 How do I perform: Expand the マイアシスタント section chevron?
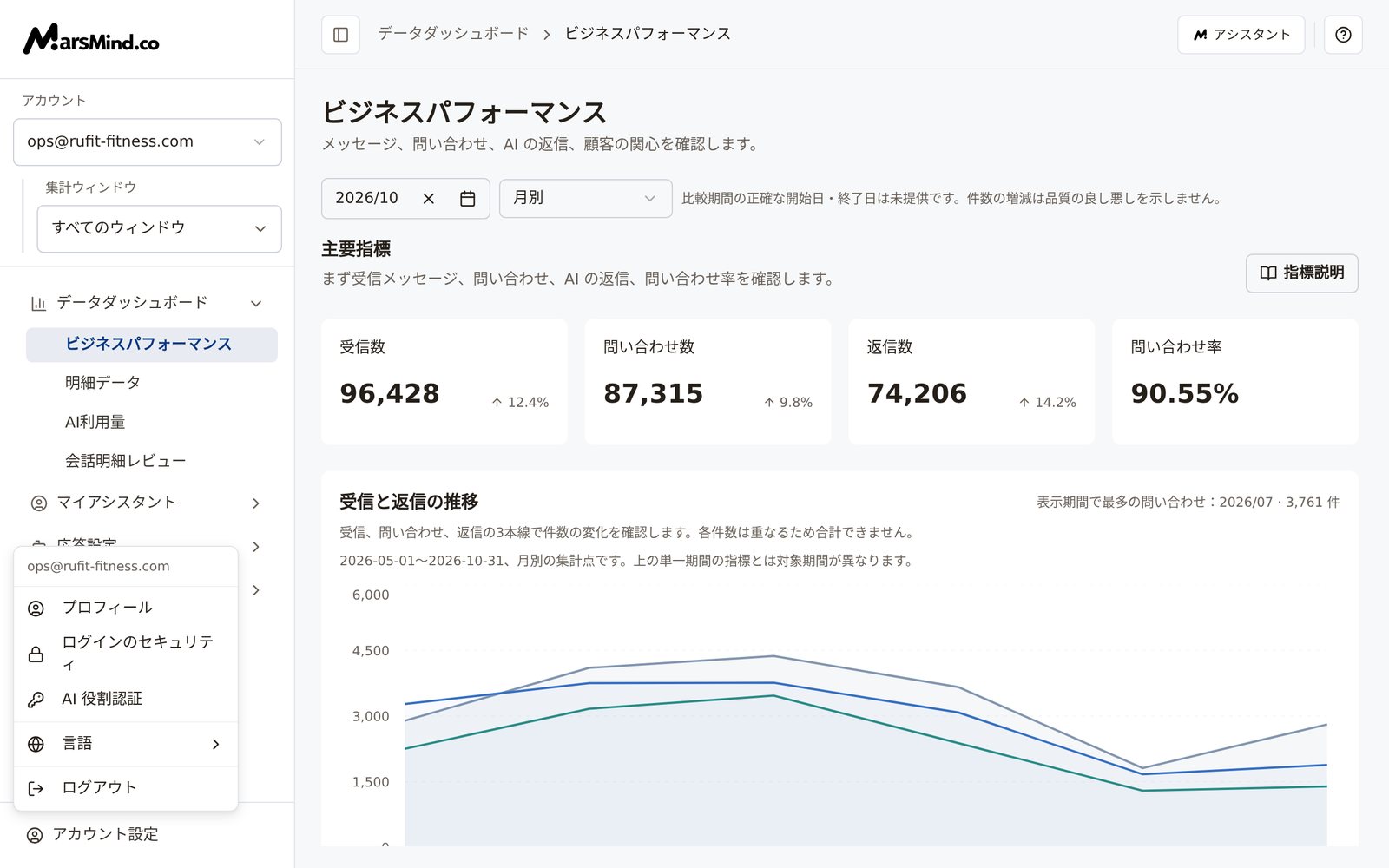click(x=256, y=503)
